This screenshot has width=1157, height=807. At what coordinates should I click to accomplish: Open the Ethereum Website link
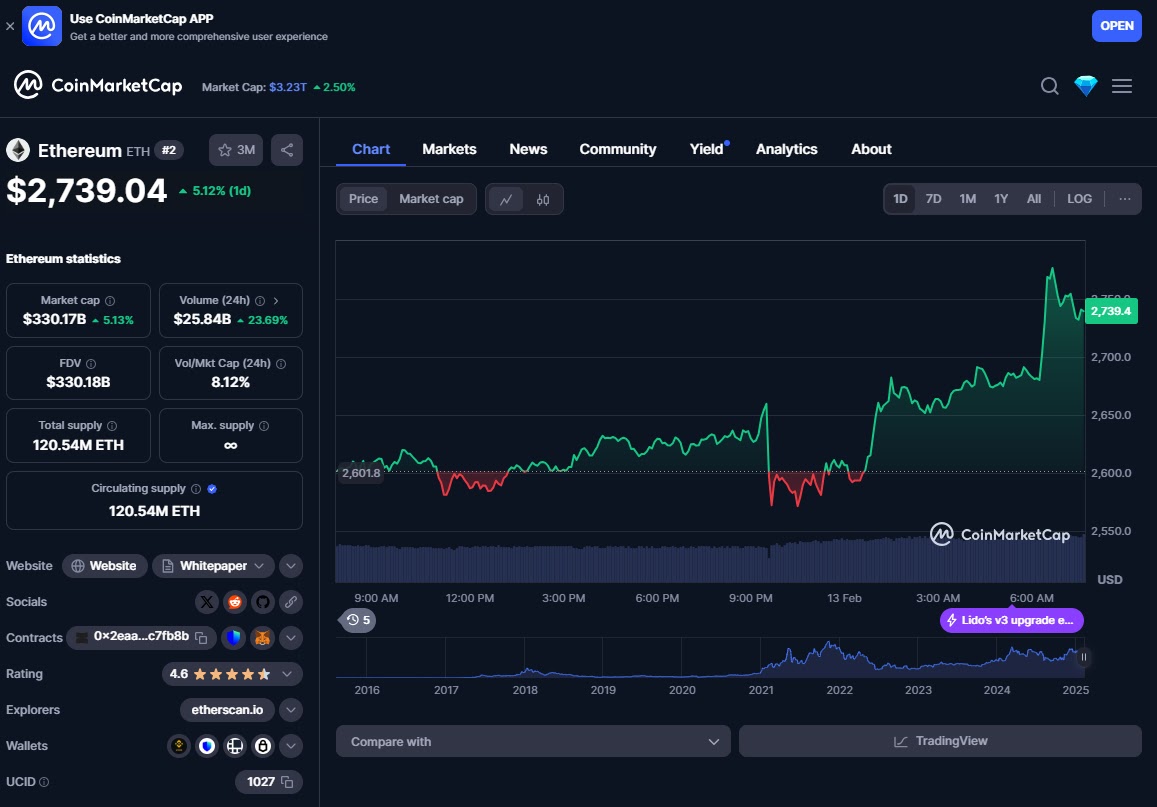[104, 566]
